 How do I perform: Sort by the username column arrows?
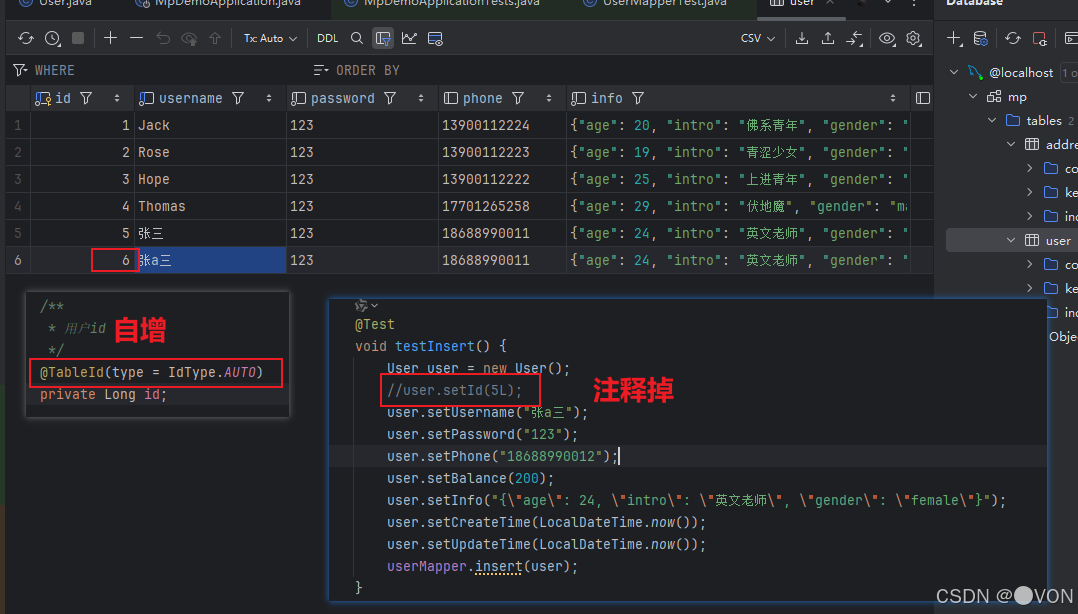coord(269,98)
